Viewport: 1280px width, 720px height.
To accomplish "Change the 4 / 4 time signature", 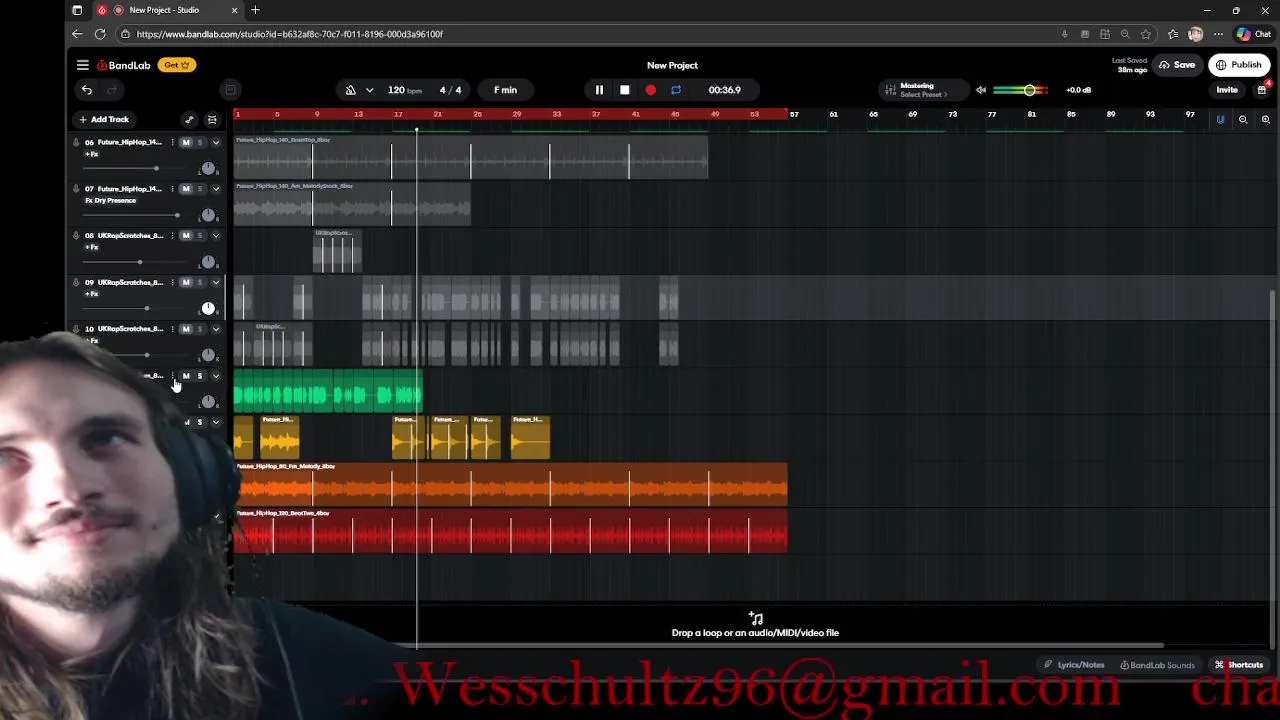I will click(x=450, y=90).
